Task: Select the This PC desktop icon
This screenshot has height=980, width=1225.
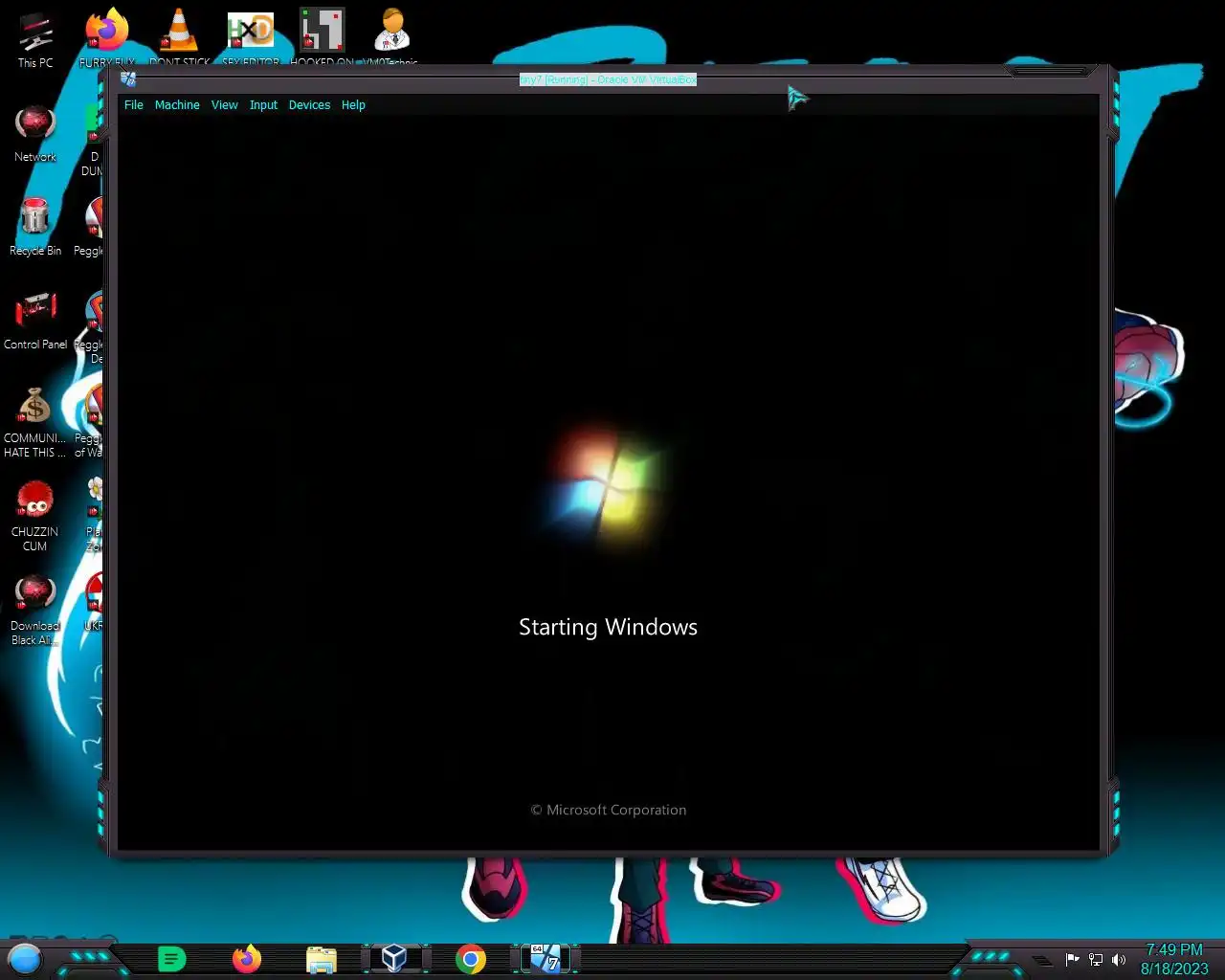Action: (35, 39)
